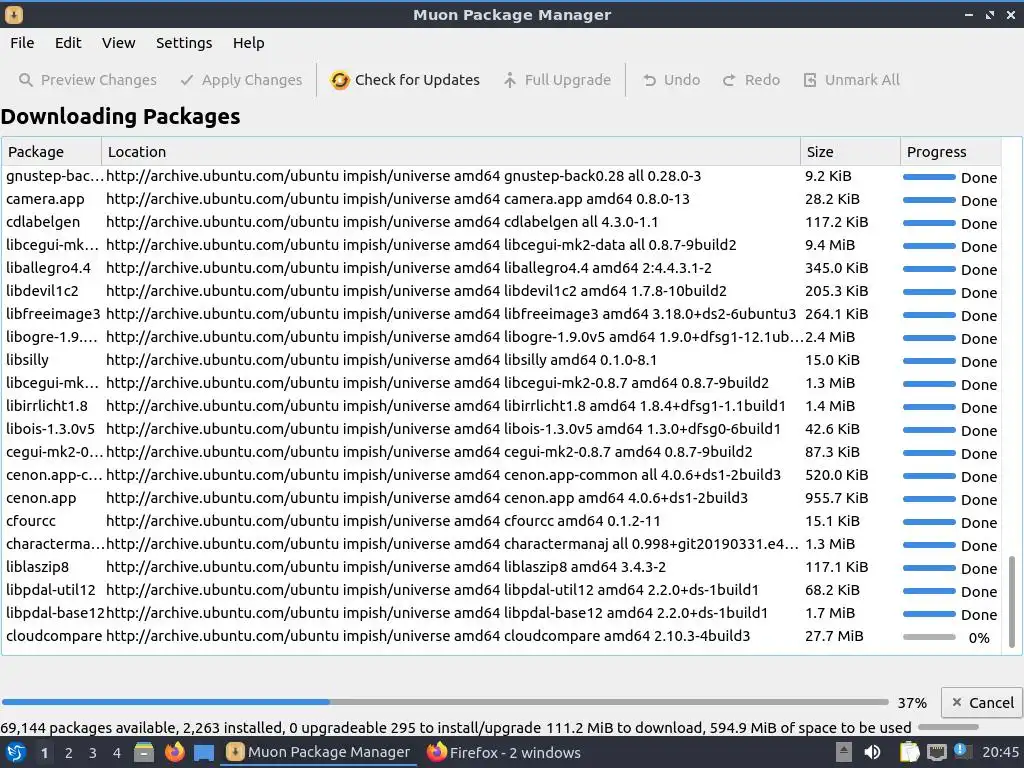Viewport: 1024px width, 768px height.
Task: Select the libois-1.3.0v5 package name
Action: pyautogui.click(x=50, y=429)
